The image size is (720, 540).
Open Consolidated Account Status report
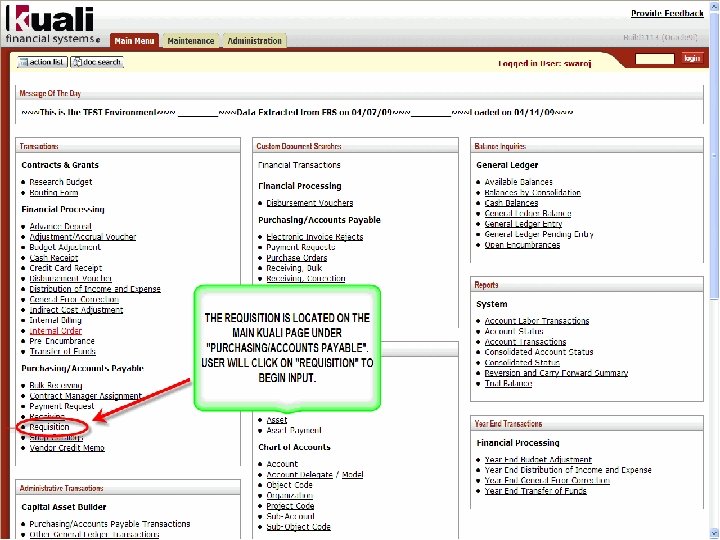point(539,352)
